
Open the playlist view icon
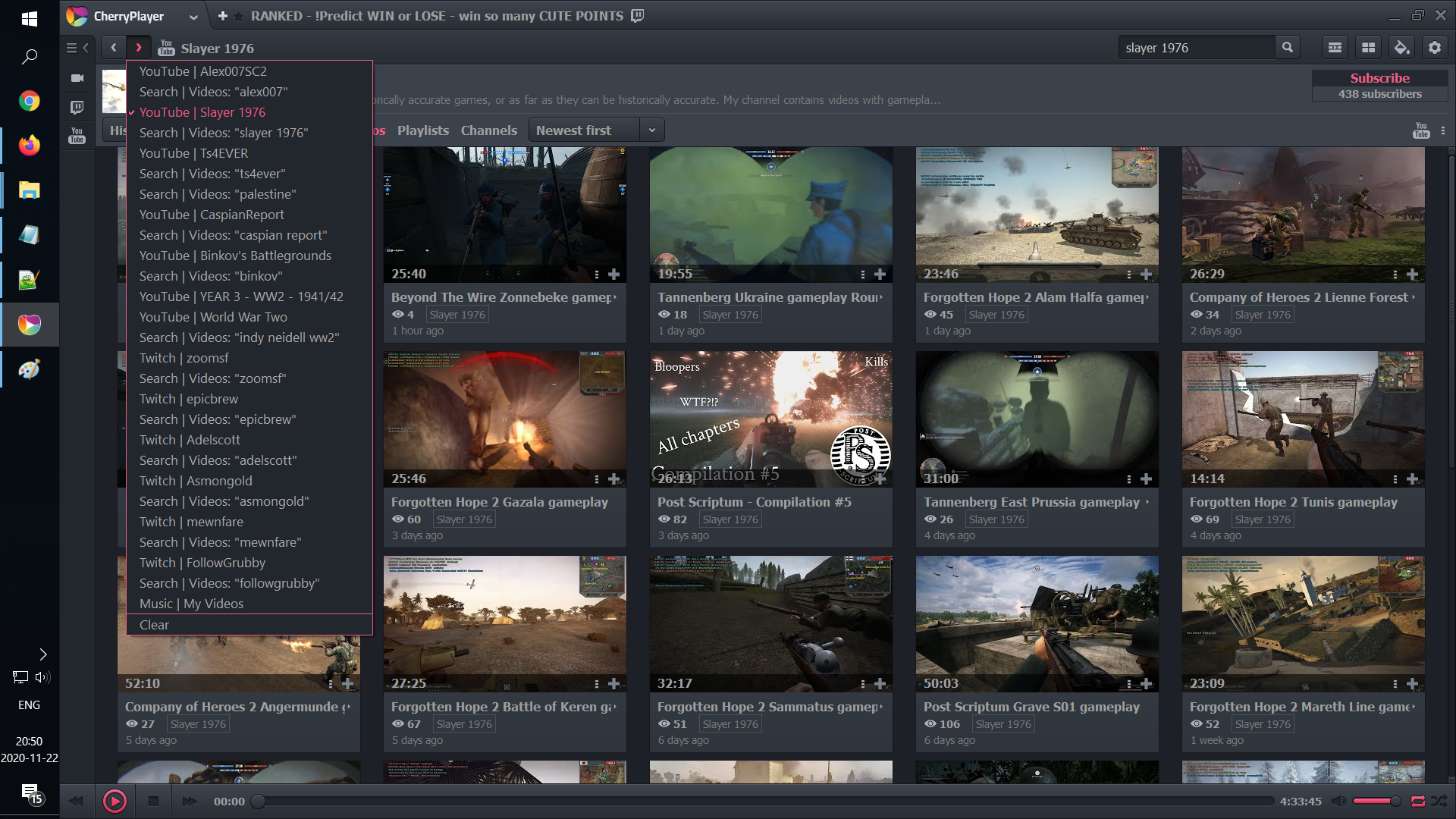pos(1335,48)
